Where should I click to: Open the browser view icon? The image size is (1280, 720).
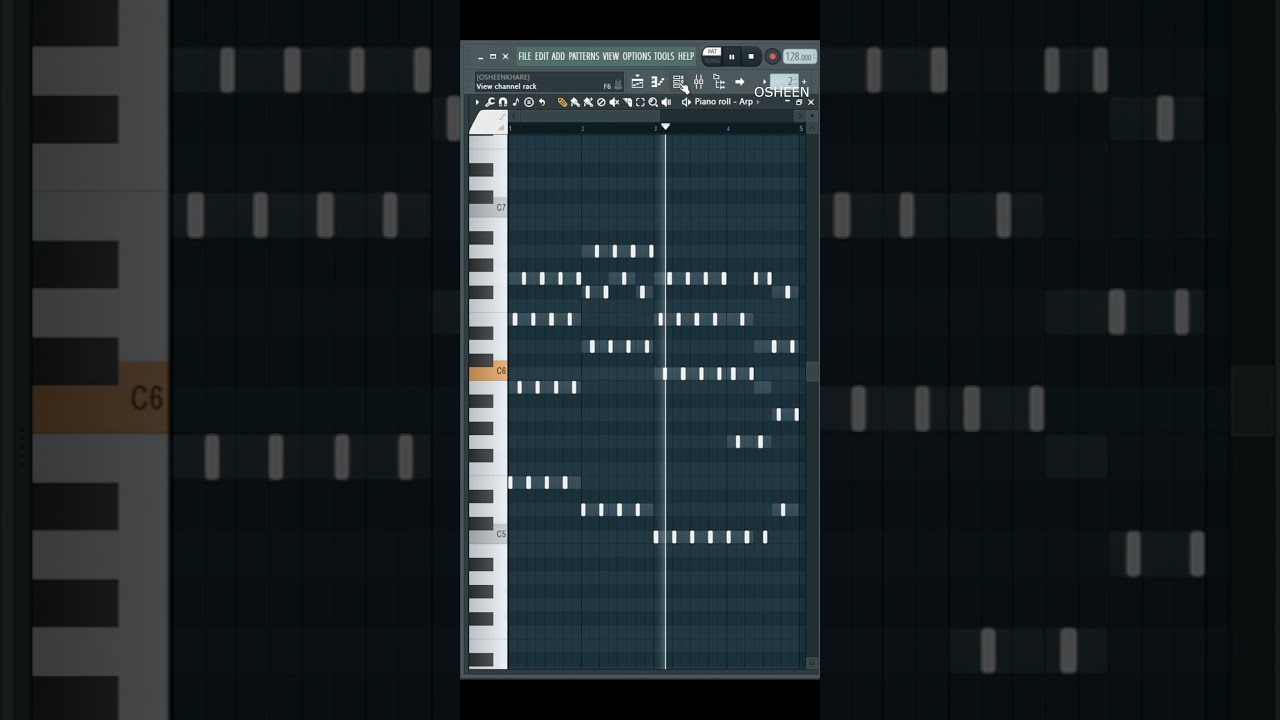point(719,82)
